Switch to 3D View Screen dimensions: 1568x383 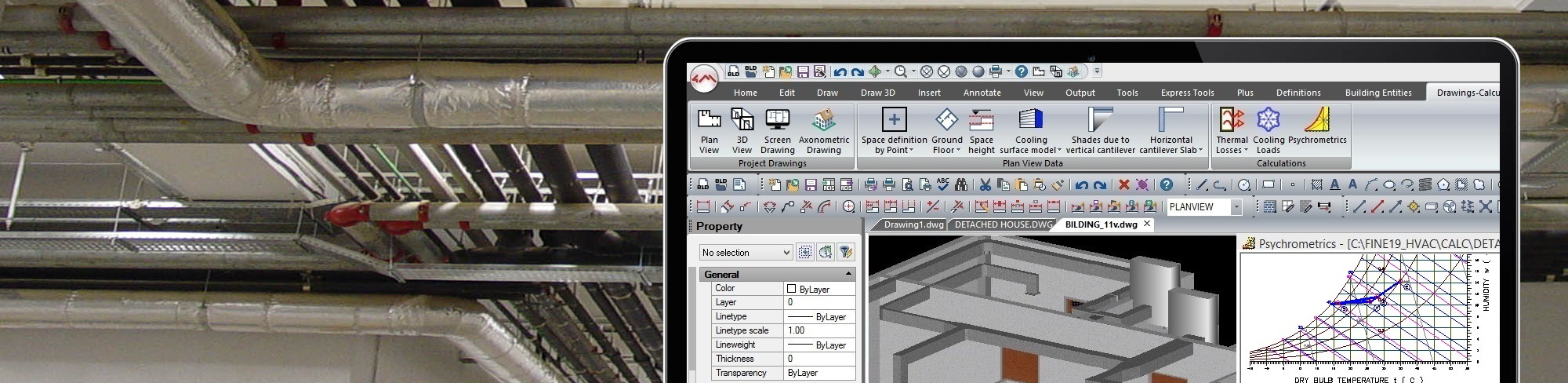click(742, 131)
